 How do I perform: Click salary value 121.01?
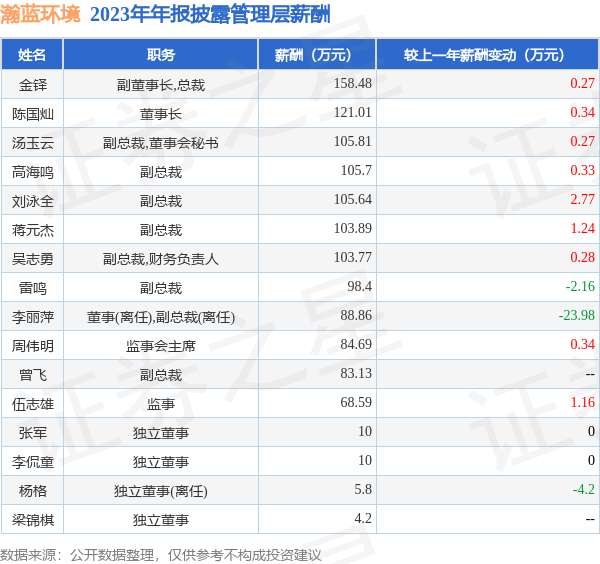(x=352, y=112)
